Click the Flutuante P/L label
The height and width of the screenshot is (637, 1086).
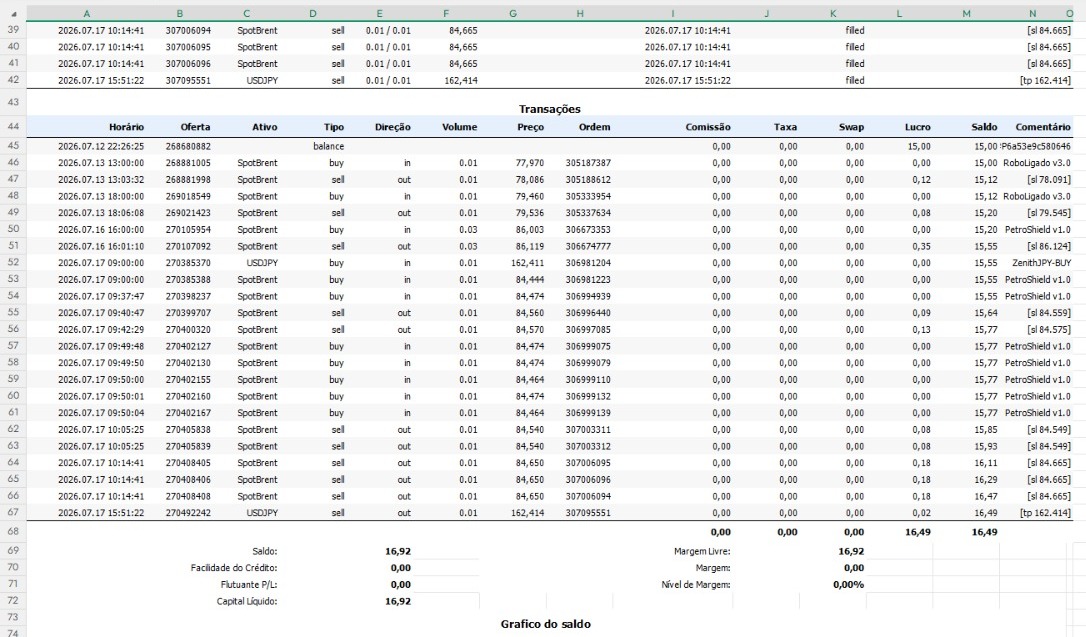coord(249,585)
